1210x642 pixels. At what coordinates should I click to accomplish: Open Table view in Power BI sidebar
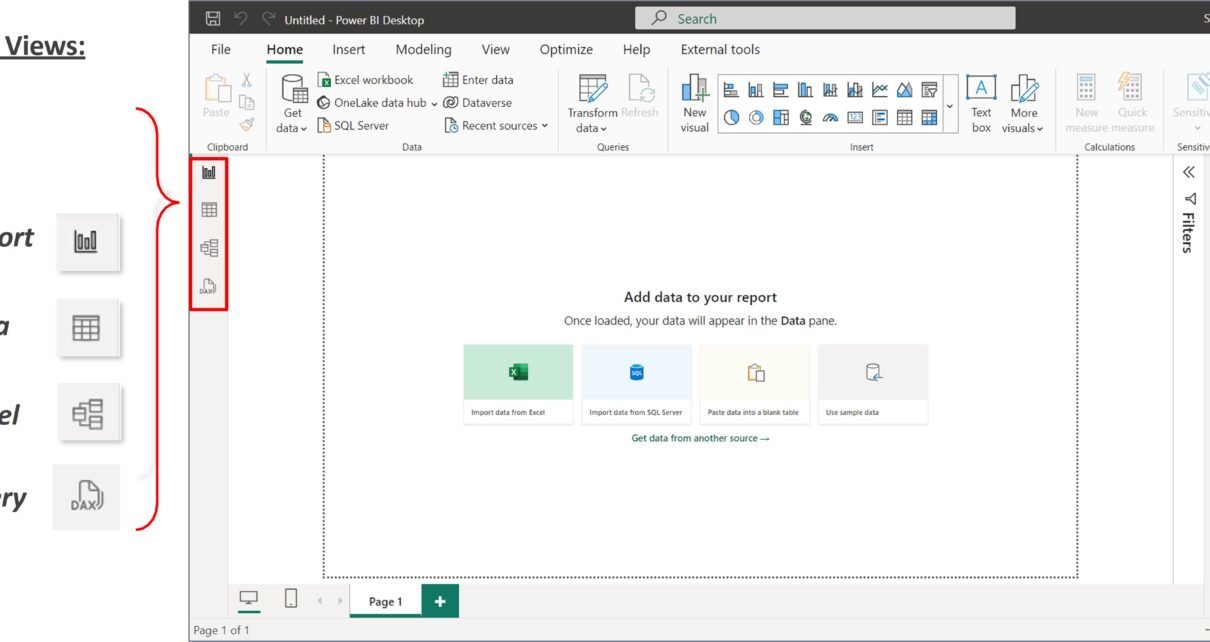click(209, 210)
